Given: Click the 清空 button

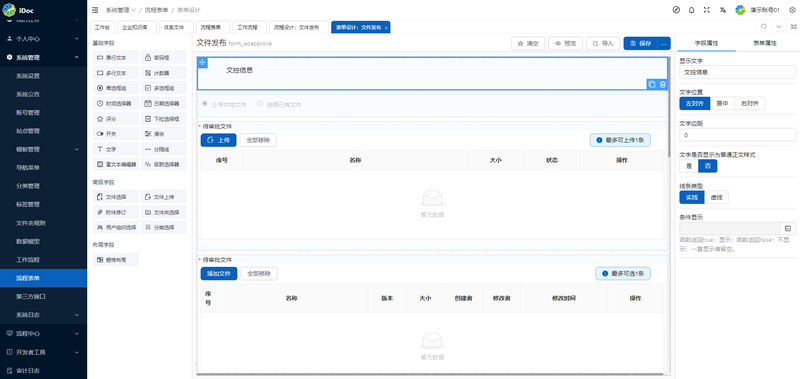Looking at the screenshot, I should 528,43.
